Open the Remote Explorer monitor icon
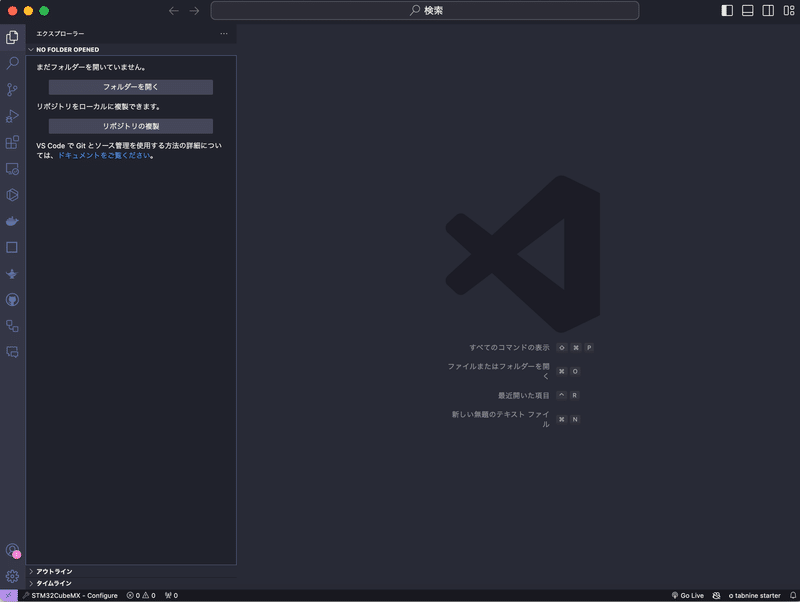Viewport: 800px width, 602px height. 12,169
